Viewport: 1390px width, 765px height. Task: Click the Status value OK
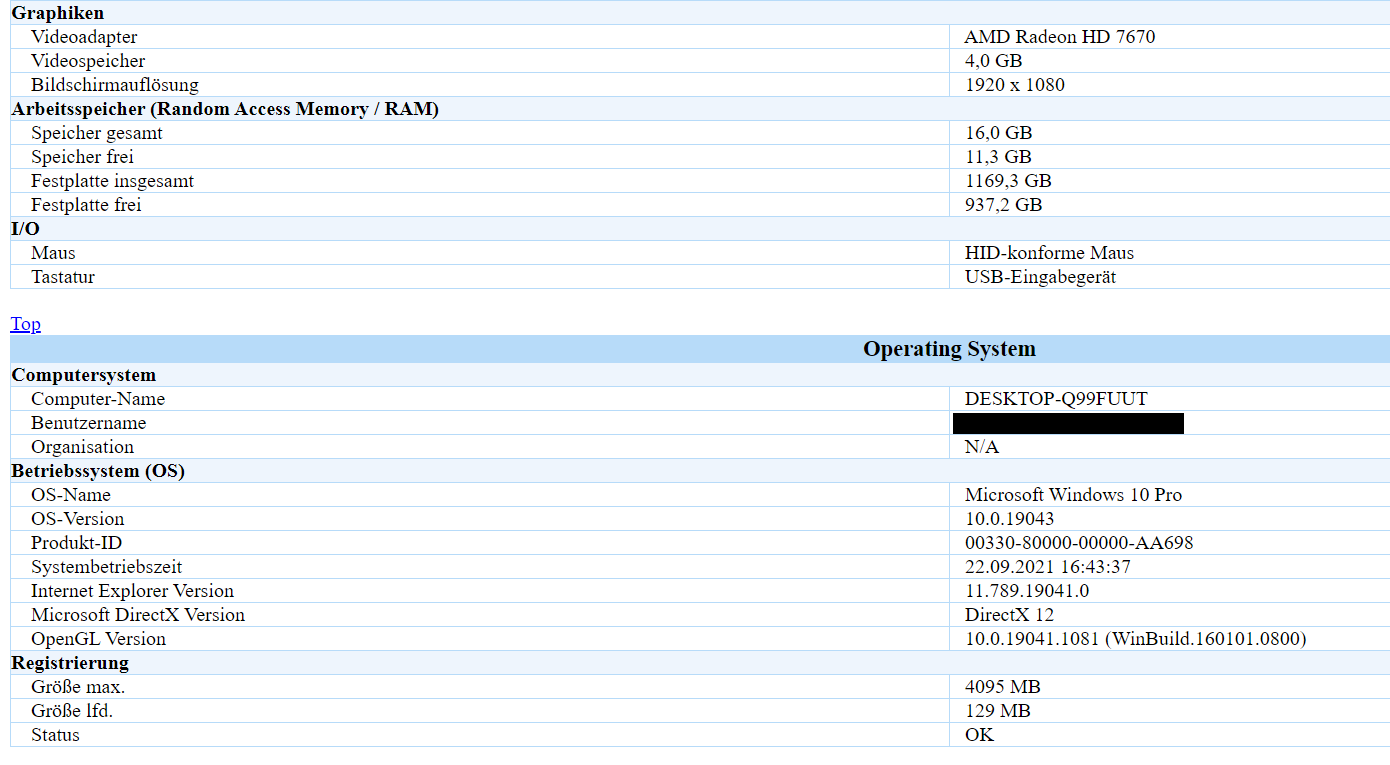pyautogui.click(x=979, y=735)
